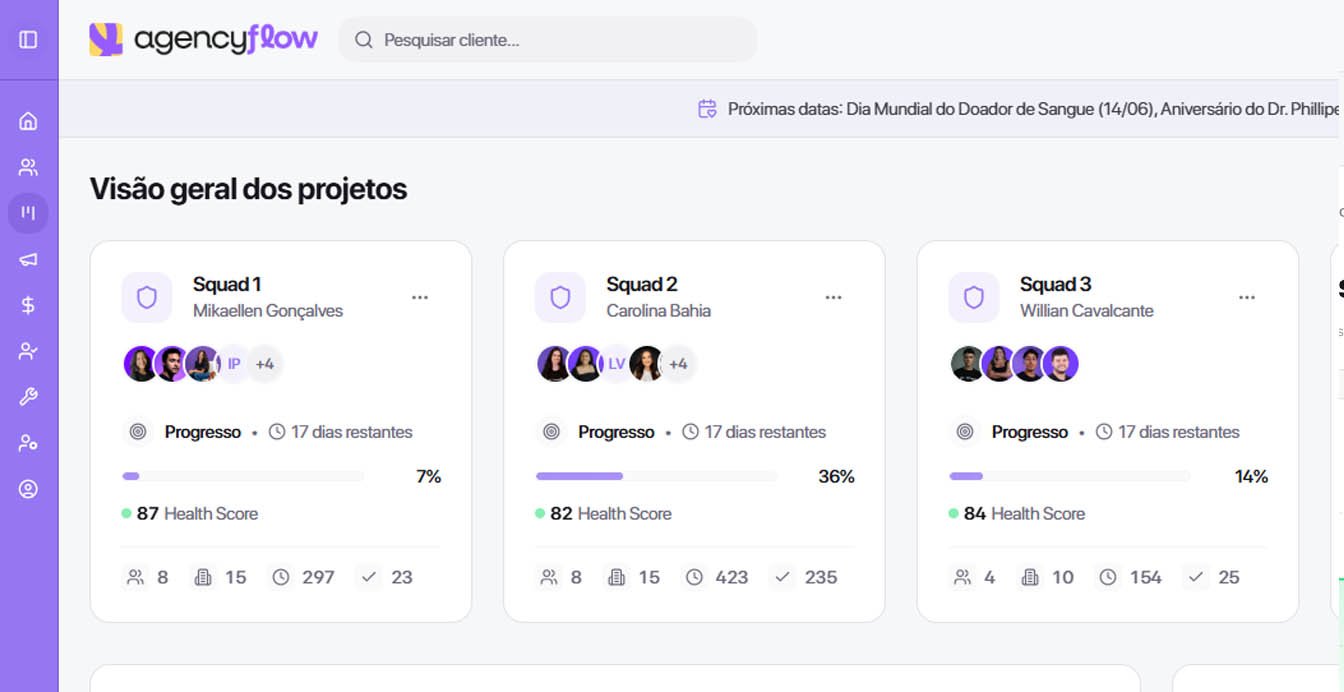Open the Squad 3 title

click(x=1056, y=284)
